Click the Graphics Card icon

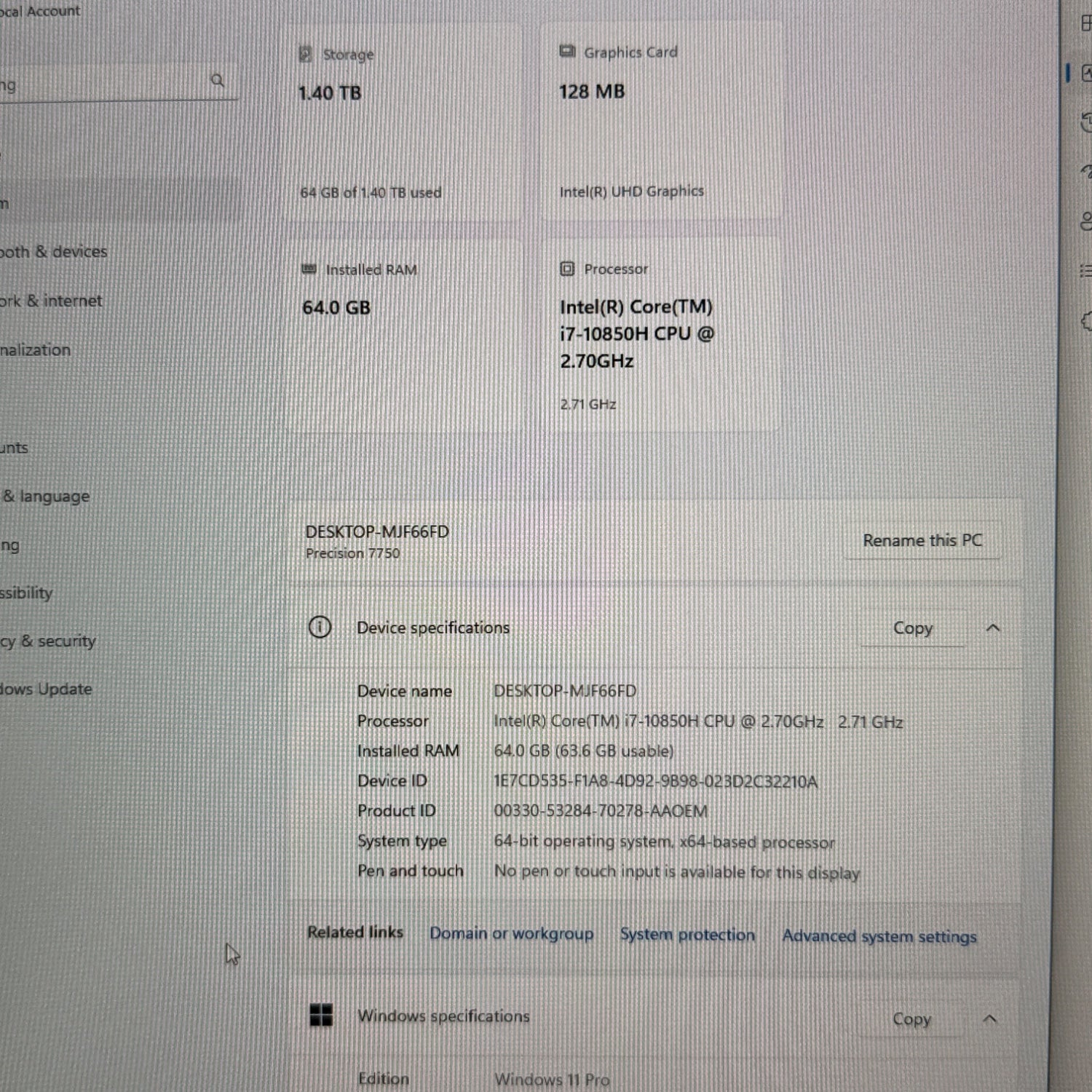click(x=567, y=51)
